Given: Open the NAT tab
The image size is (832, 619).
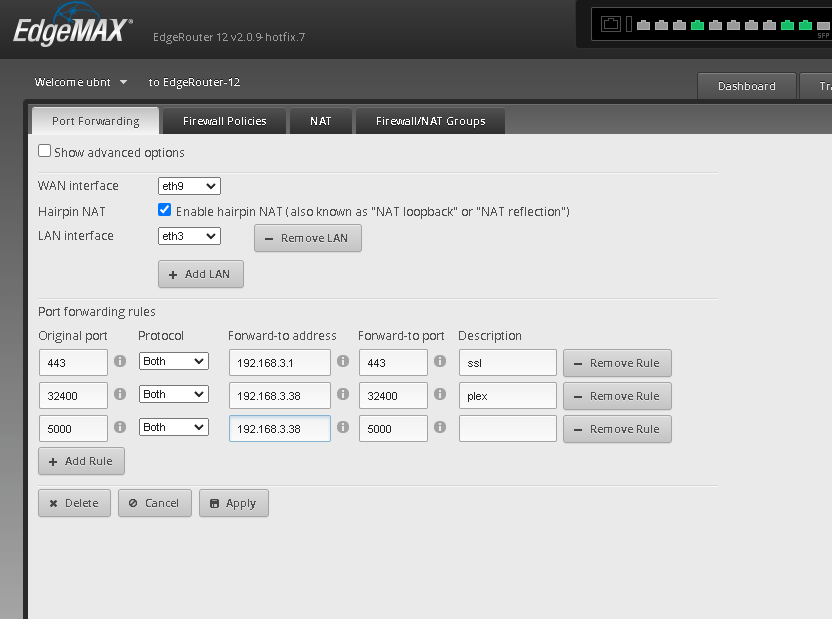Looking at the screenshot, I should 320,121.
